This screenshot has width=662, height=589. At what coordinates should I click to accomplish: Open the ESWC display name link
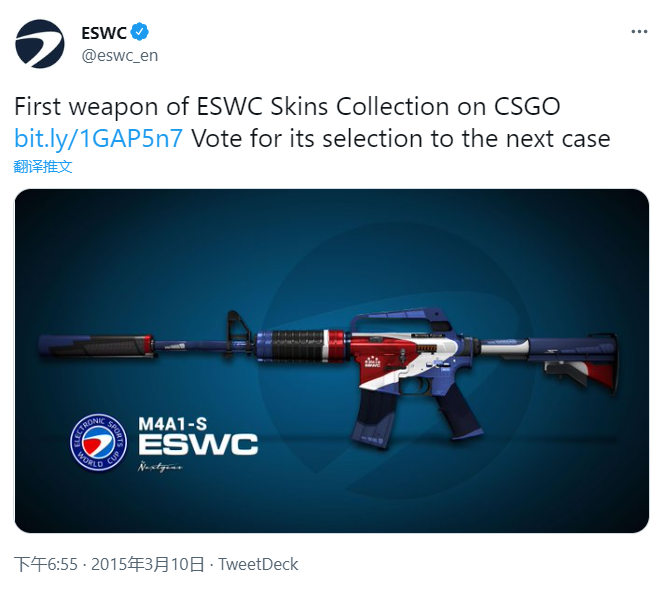104,33
